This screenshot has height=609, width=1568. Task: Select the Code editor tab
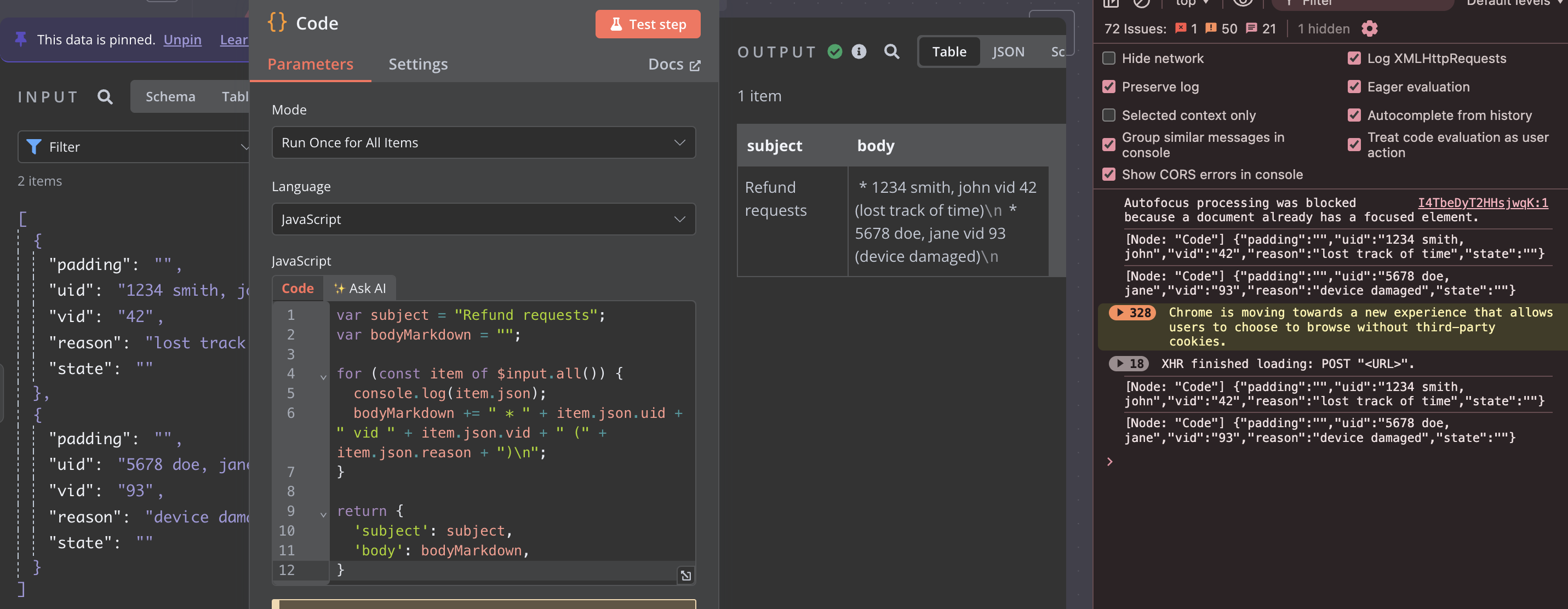pos(297,289)
